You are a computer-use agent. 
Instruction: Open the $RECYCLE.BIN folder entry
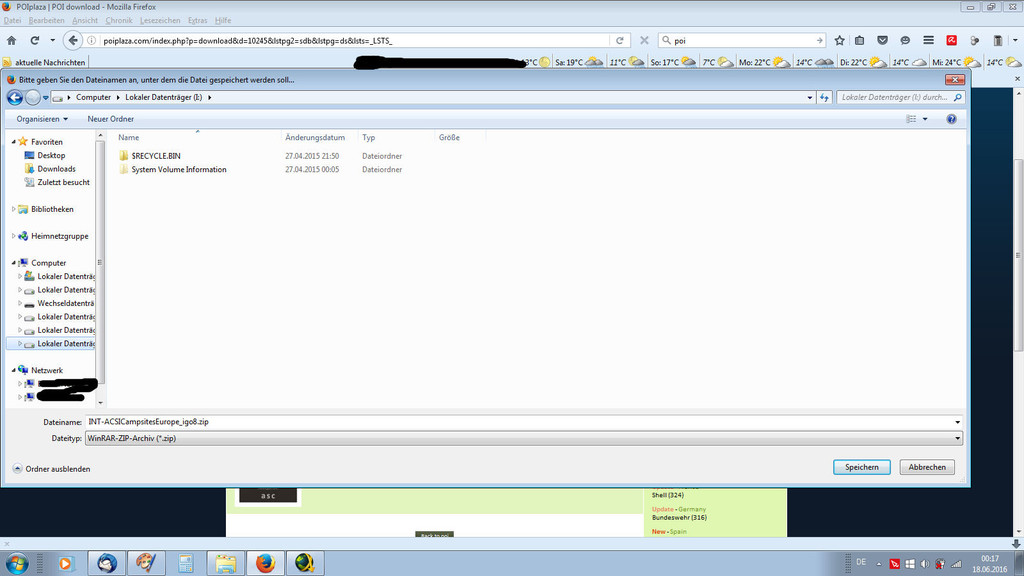pos(156,156)
